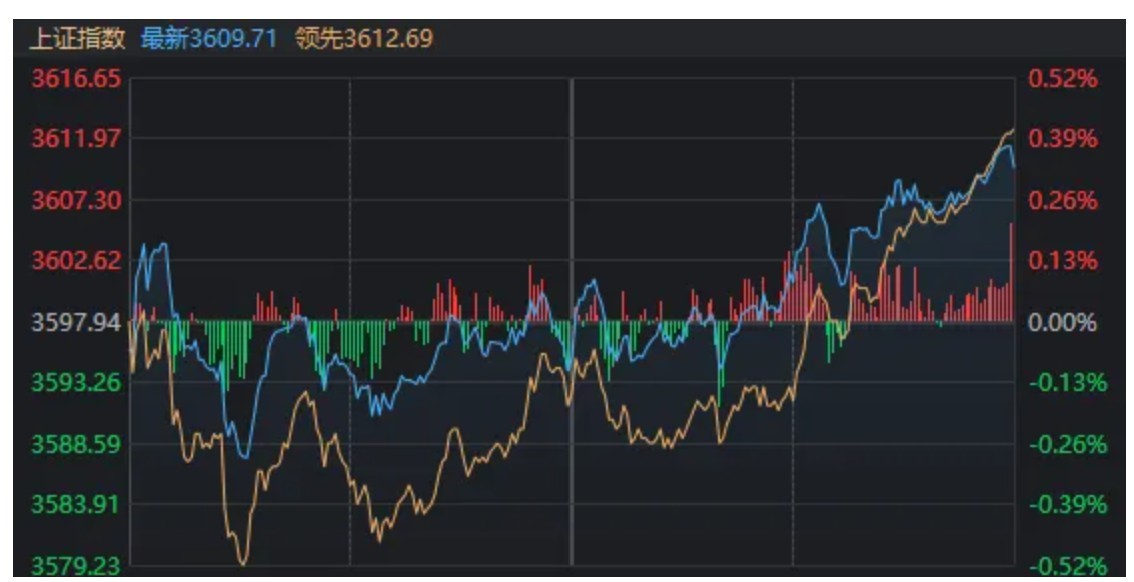Click the 3588.59 price axis label
1134x582 pixels.
pos(76,443)
